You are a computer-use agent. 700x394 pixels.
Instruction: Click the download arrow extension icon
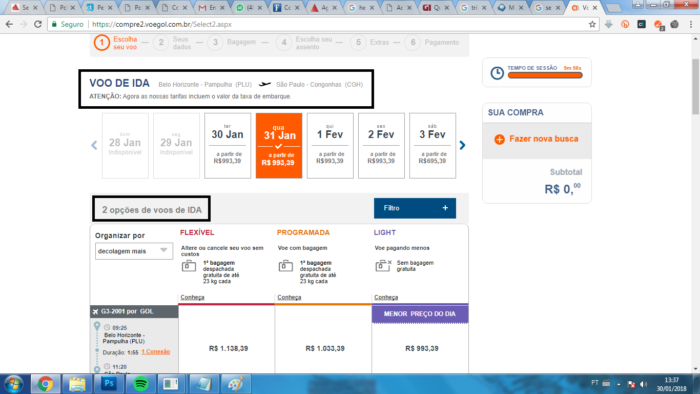(x=608, y=25)
